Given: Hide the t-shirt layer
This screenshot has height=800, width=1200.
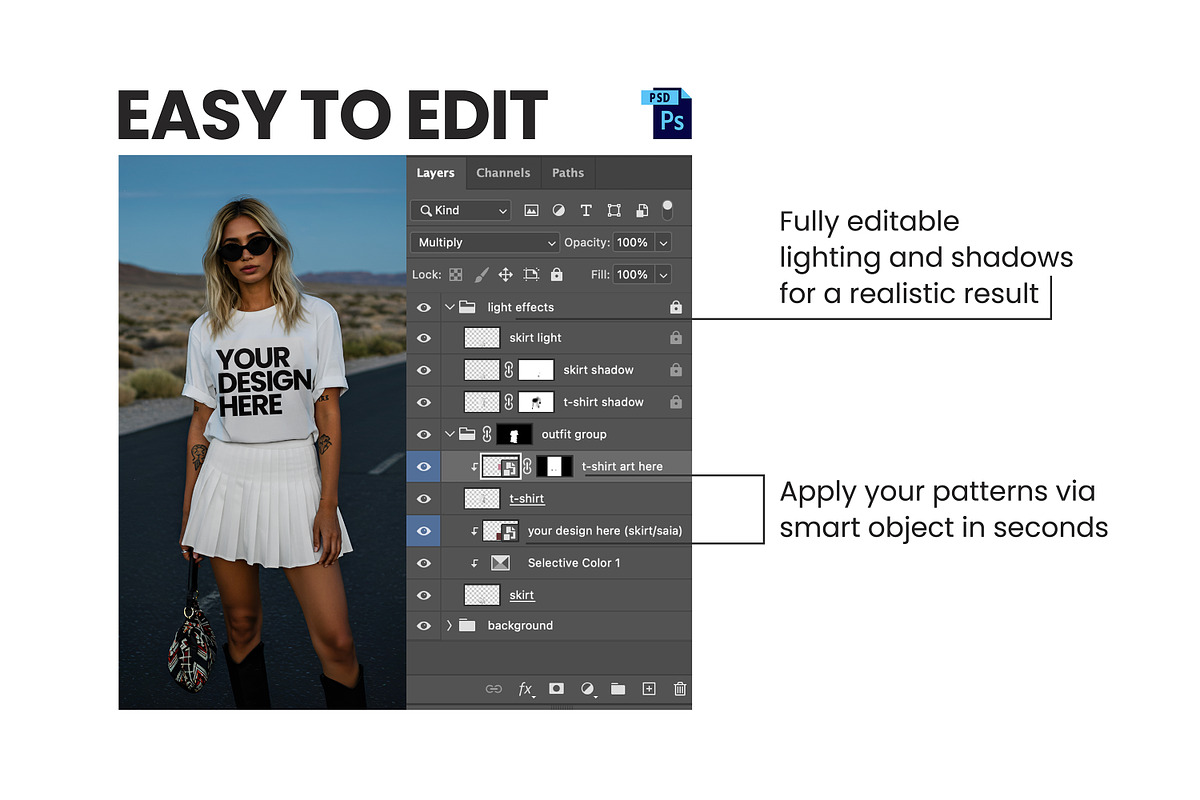Looking at the screenshot, I should (x=424, y=498).
